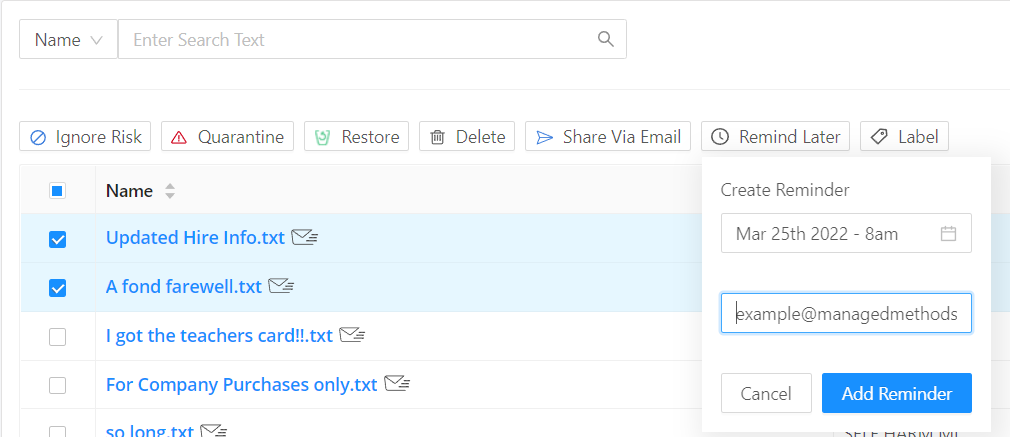Click the Delete trash button
The height and width of the screenshot is (437, 1010).
(x=467, y=137)
